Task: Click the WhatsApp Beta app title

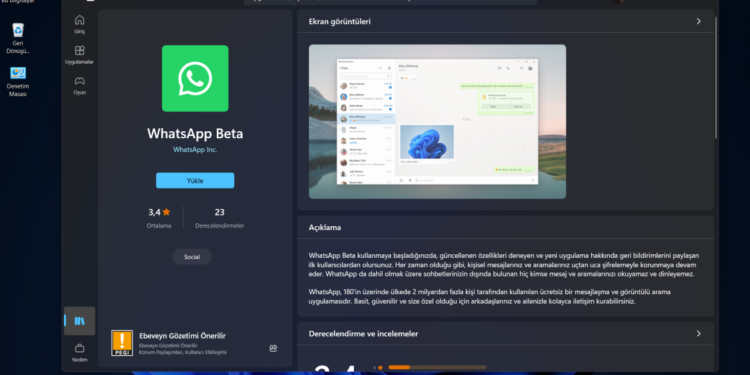Action: pyautogui.click(x=195, y=133)
